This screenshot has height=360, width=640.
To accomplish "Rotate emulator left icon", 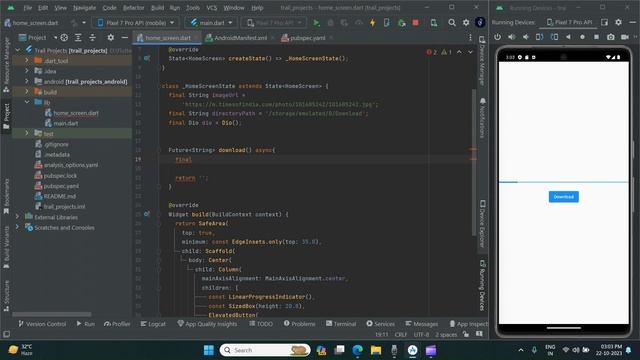I will (540, 37).
